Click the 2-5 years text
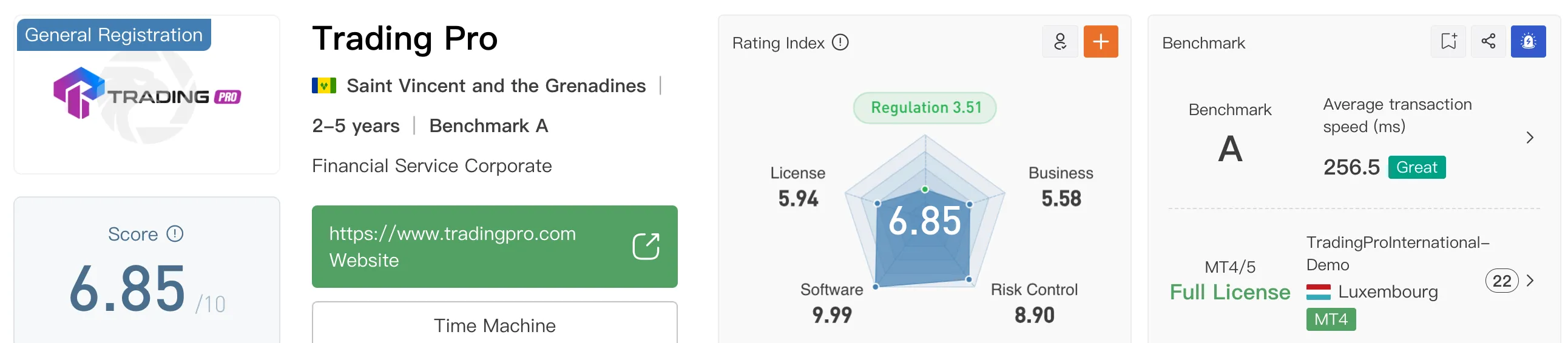 point(356,126)
